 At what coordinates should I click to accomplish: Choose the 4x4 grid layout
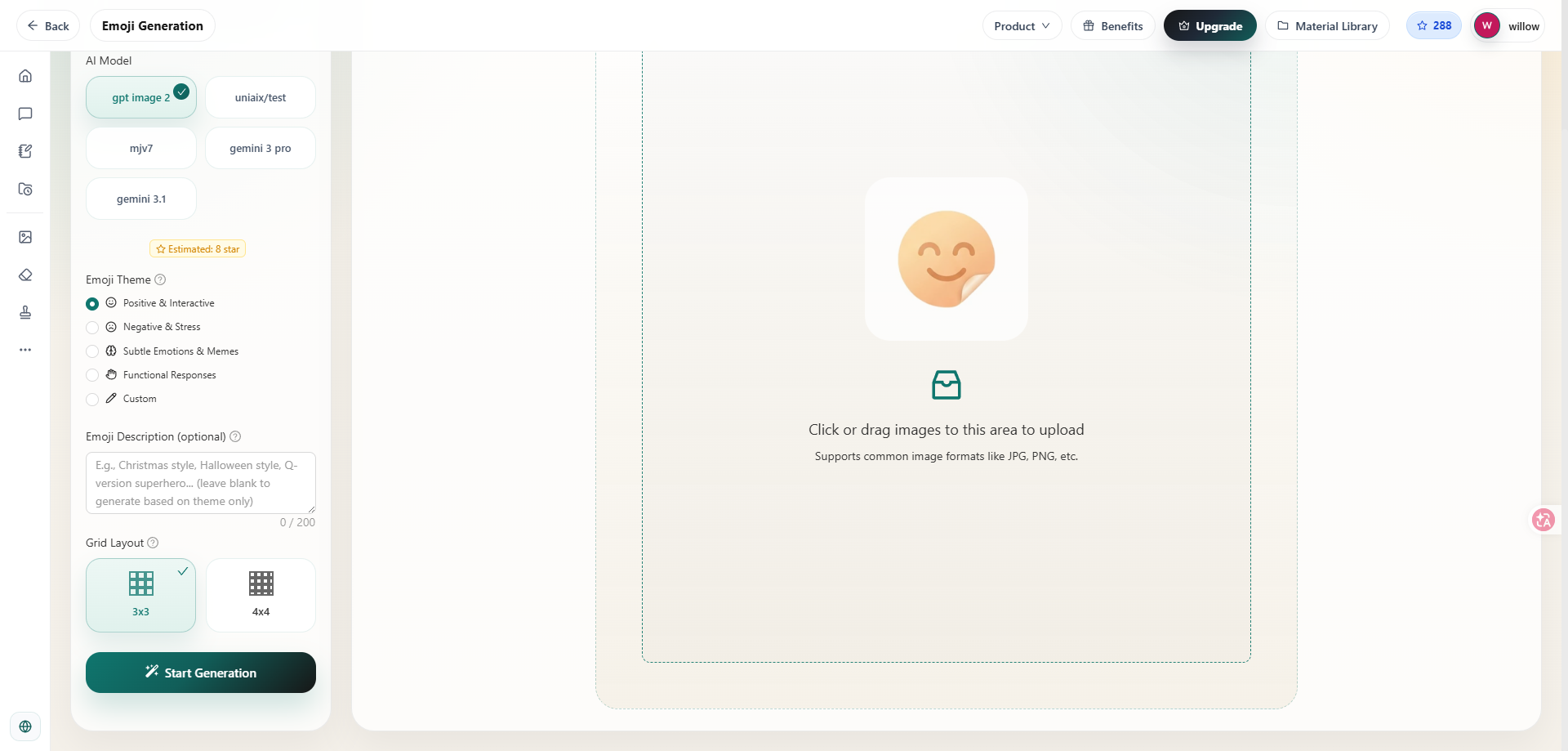[261, 595]
